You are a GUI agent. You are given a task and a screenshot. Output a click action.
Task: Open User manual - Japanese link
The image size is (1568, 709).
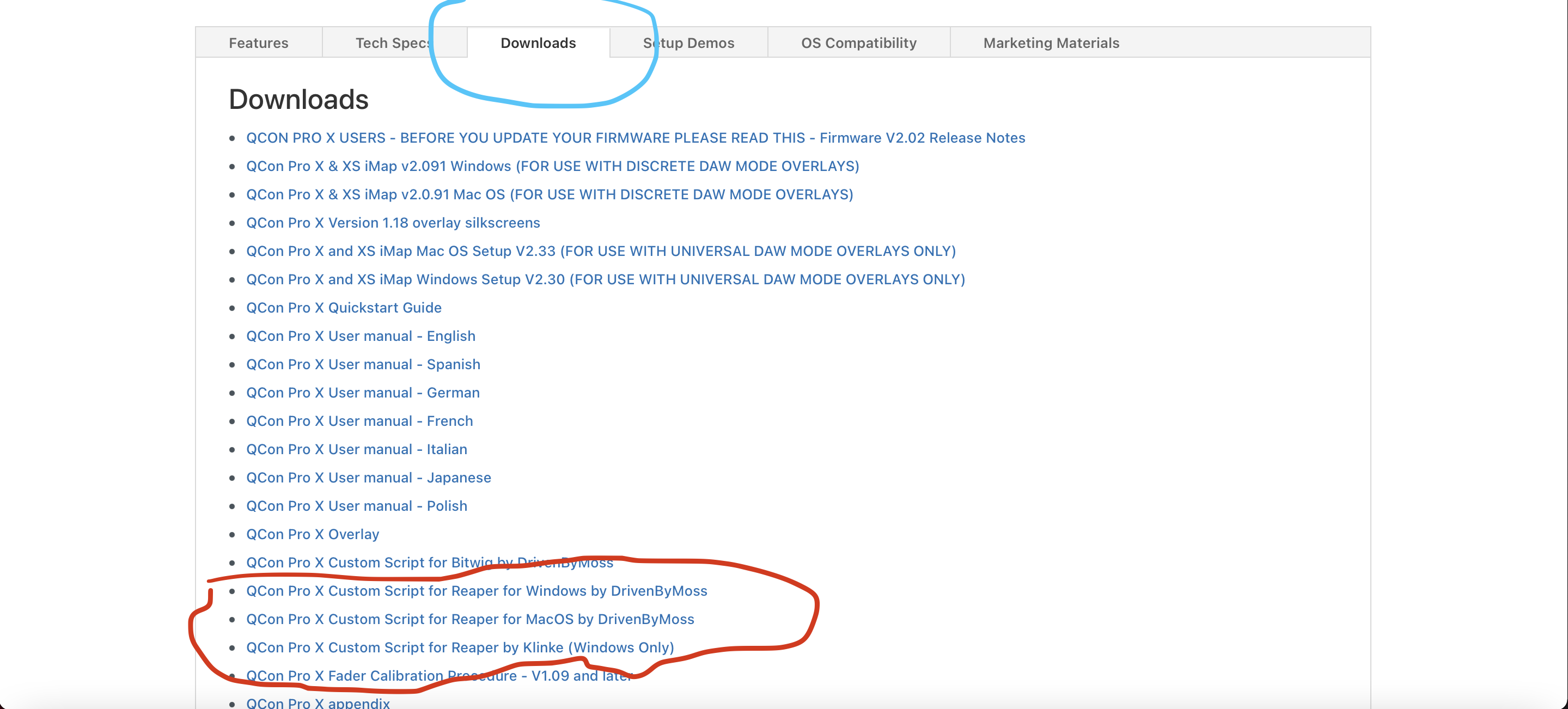point(368,477)
